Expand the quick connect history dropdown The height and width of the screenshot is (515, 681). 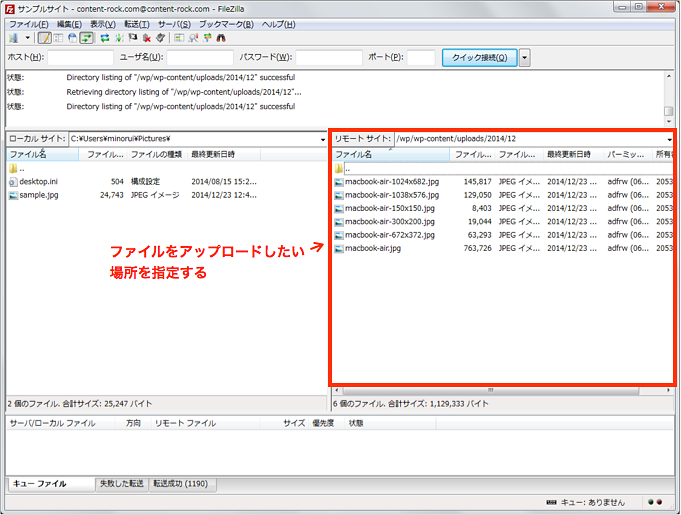(525, 57)
